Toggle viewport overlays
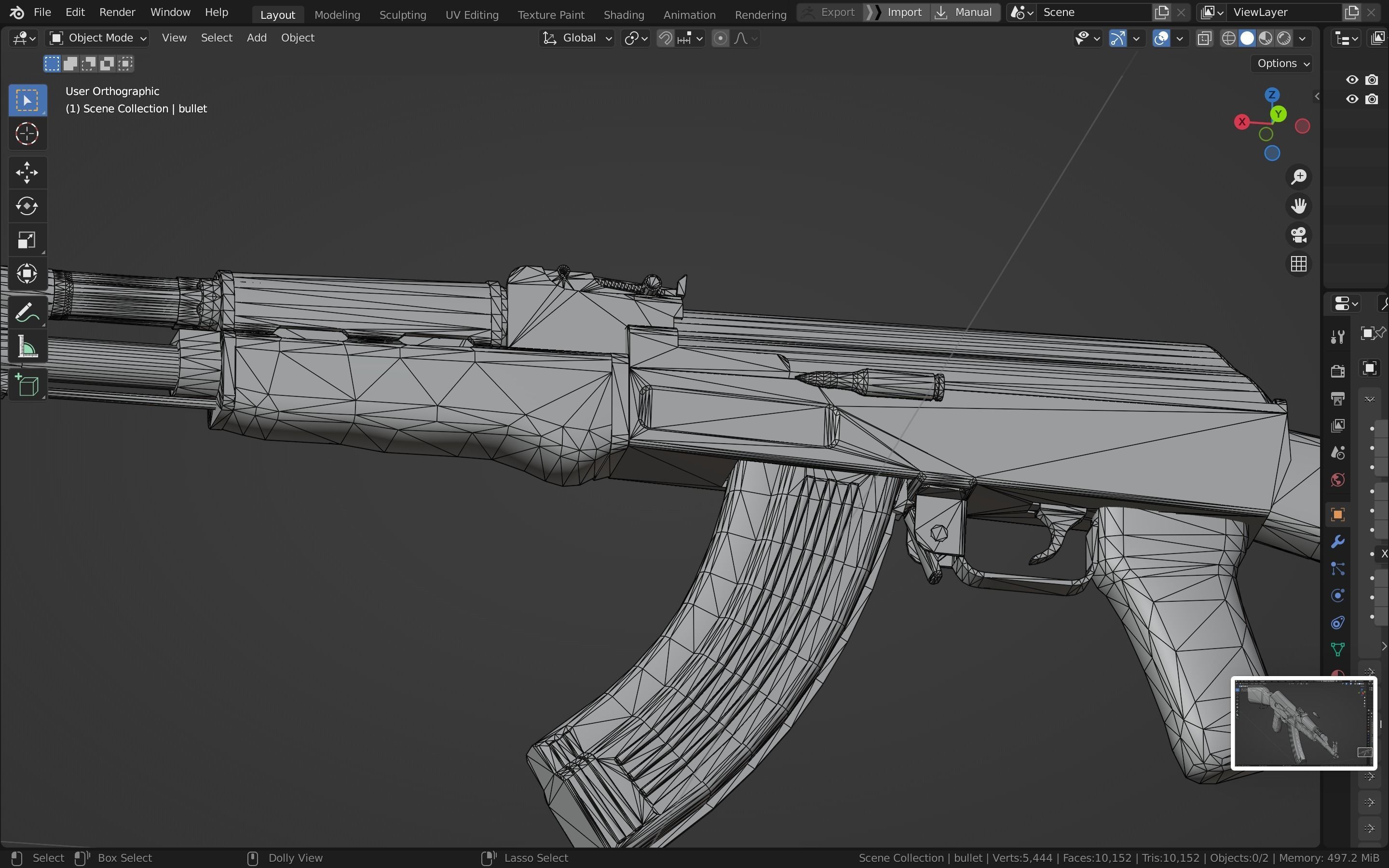1389x868 pixels. 1161,39
